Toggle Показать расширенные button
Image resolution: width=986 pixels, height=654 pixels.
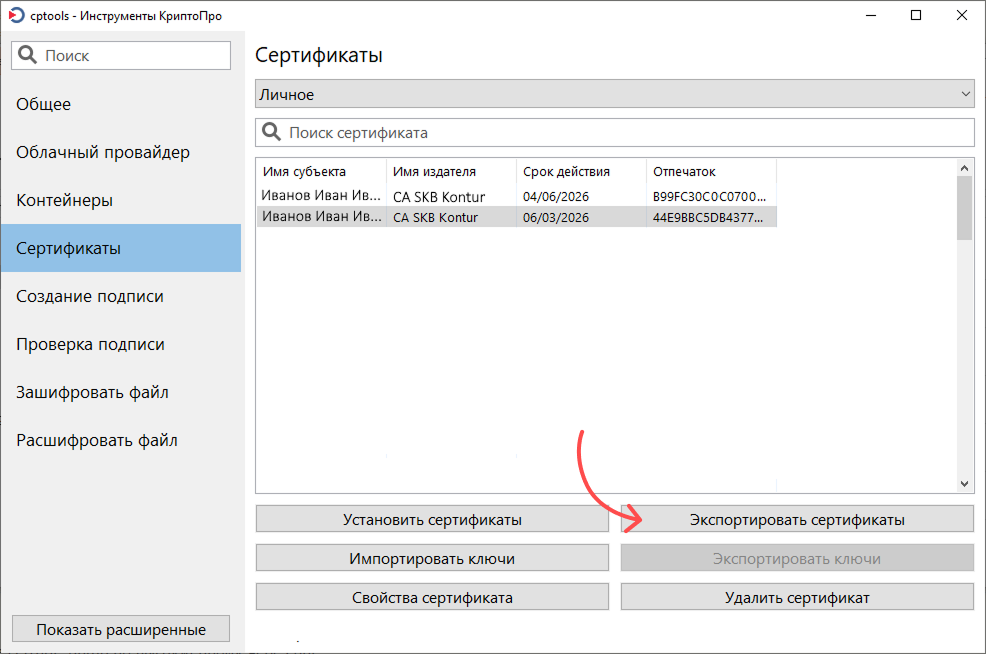coord(121,630)
